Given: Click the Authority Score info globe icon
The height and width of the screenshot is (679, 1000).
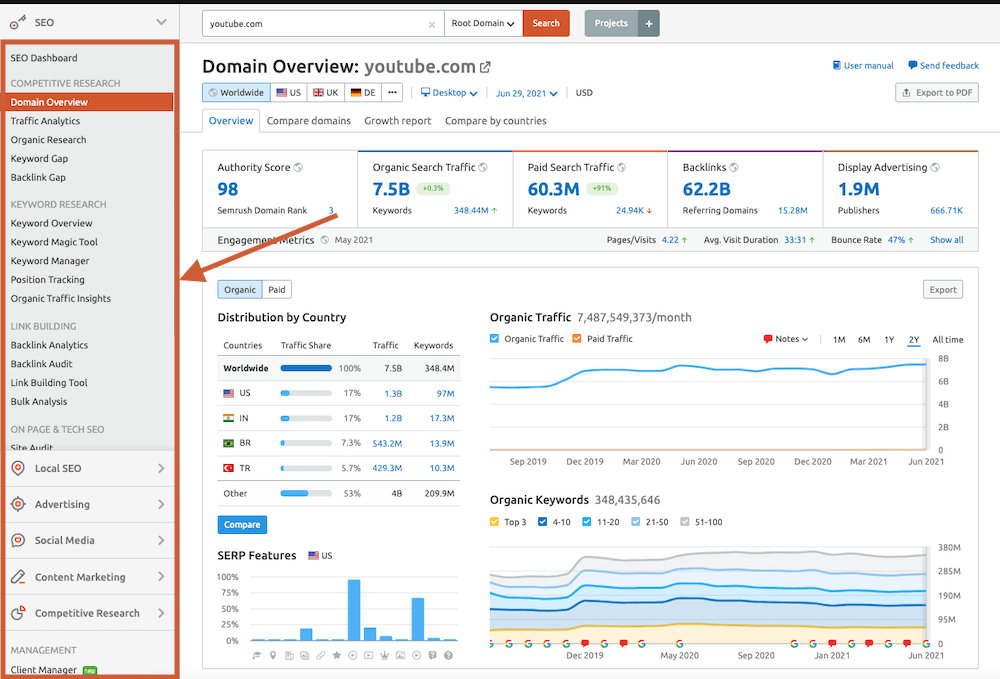Looking at the screenshot, I should click(298, 168).
